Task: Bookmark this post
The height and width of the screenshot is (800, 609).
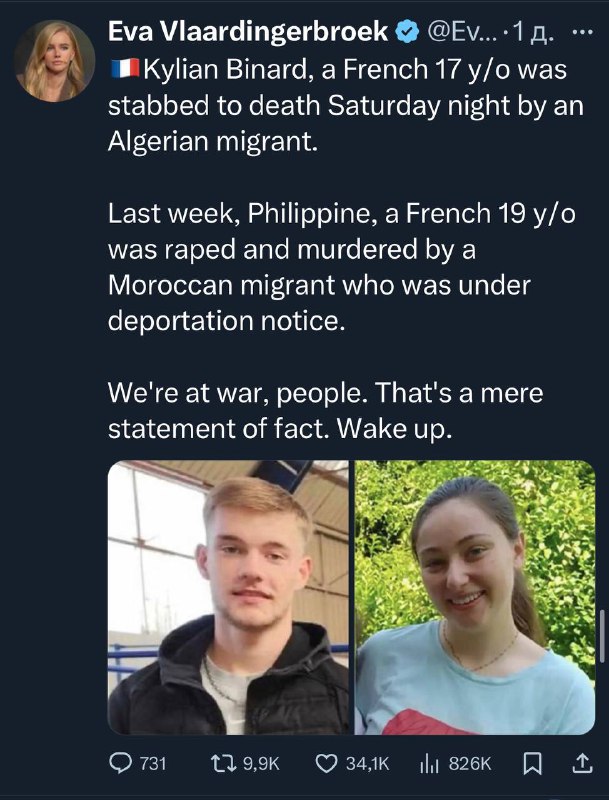Action: coord(533,763)
